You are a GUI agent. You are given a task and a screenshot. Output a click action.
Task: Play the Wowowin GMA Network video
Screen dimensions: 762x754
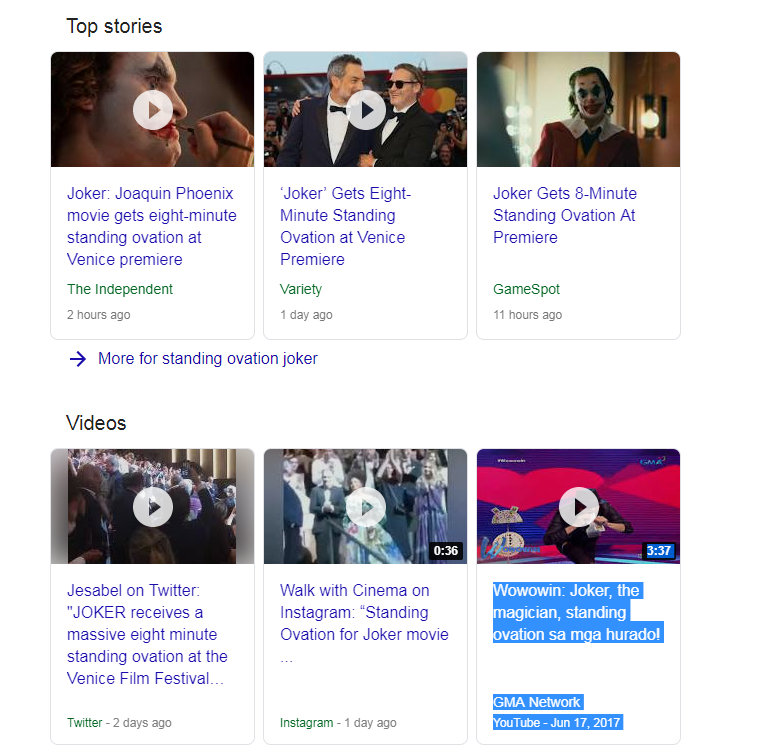click(579, 507)
